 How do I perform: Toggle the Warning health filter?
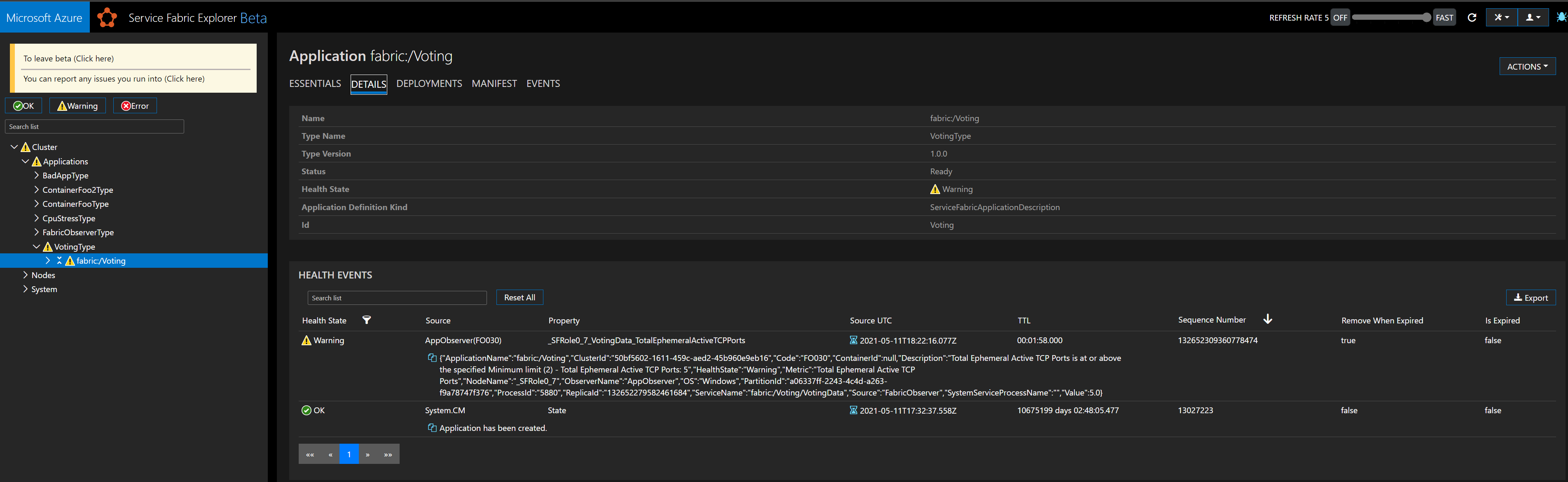click(77, 106)
